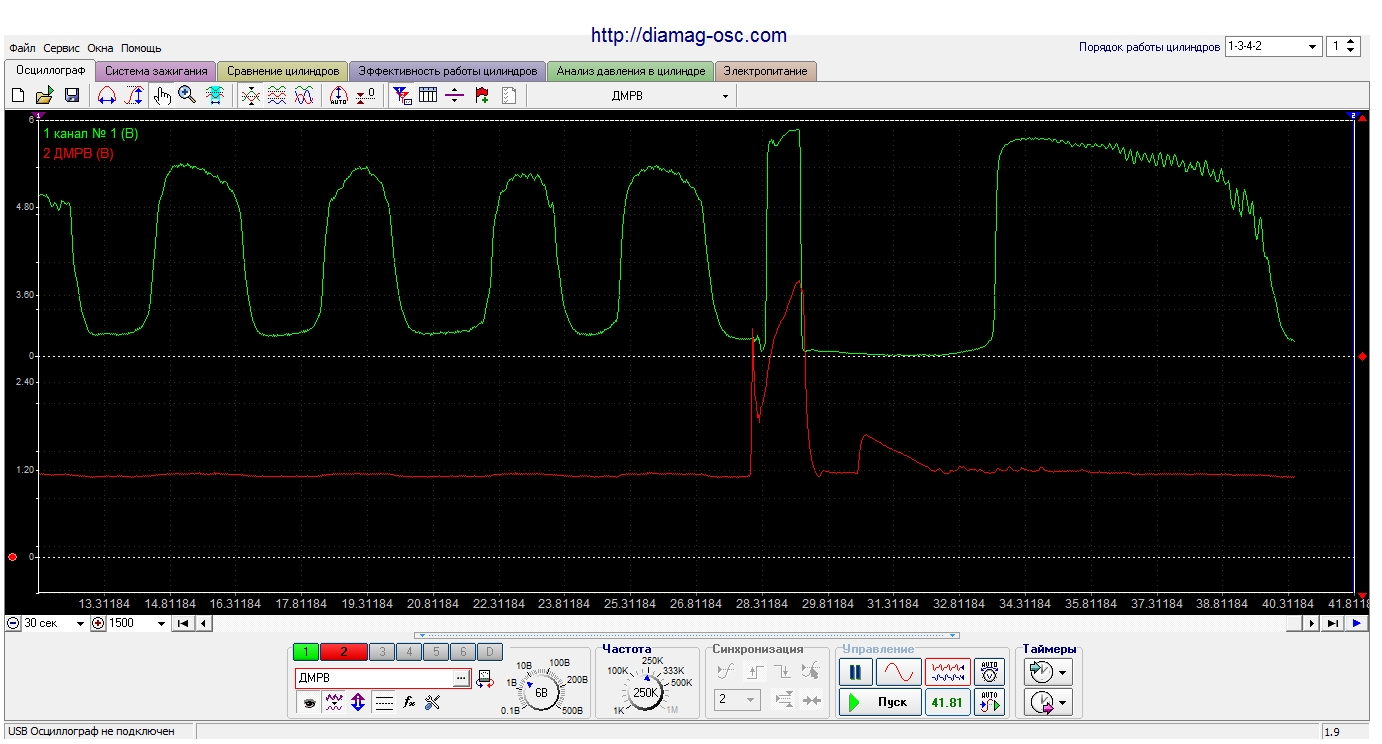Open the Сервис menu
The width and height of the screenshot is (1382, 744).
pyautogui.click(x=61, y=48)
